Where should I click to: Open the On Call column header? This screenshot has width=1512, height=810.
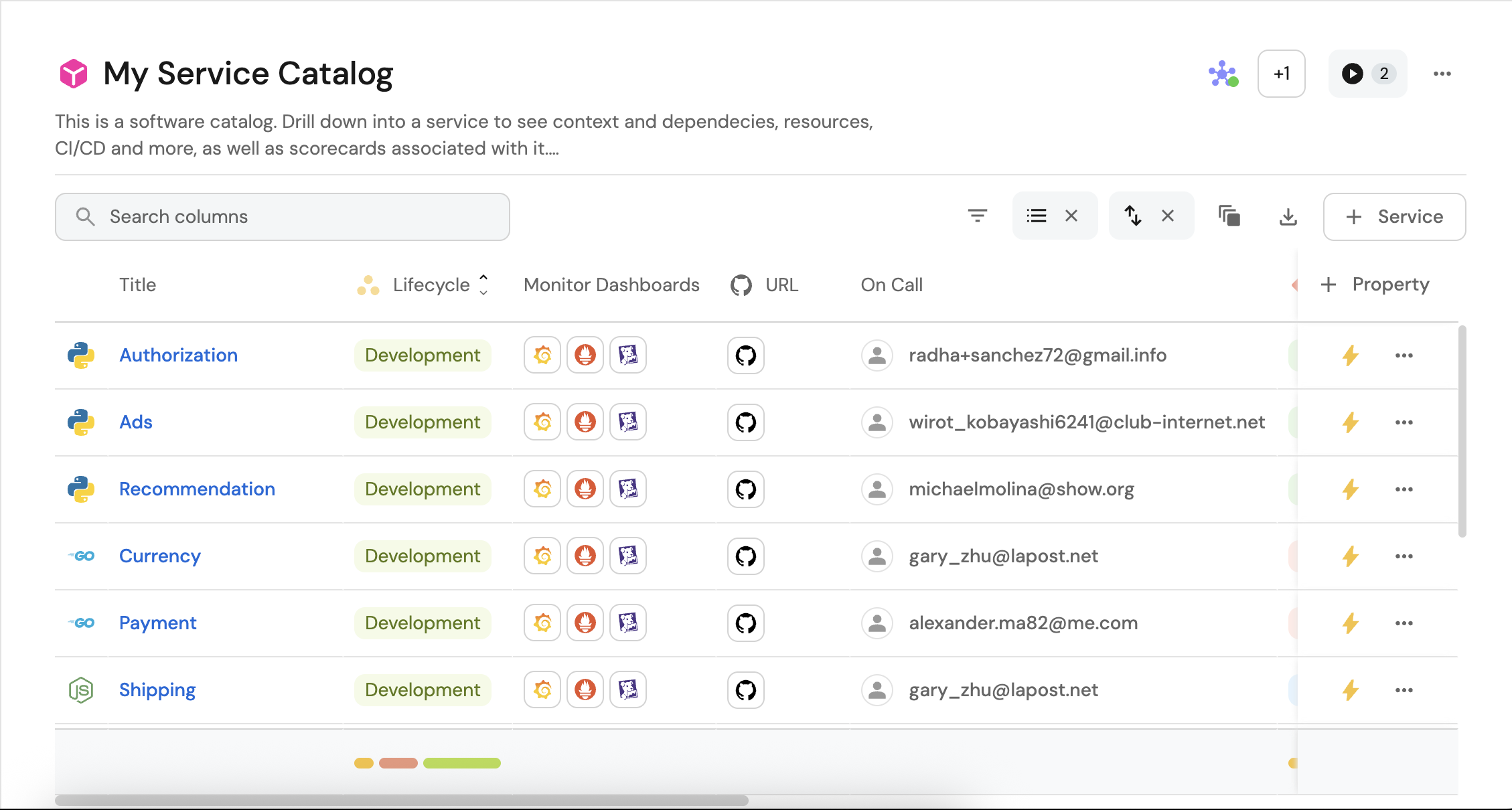click(891, 285)
